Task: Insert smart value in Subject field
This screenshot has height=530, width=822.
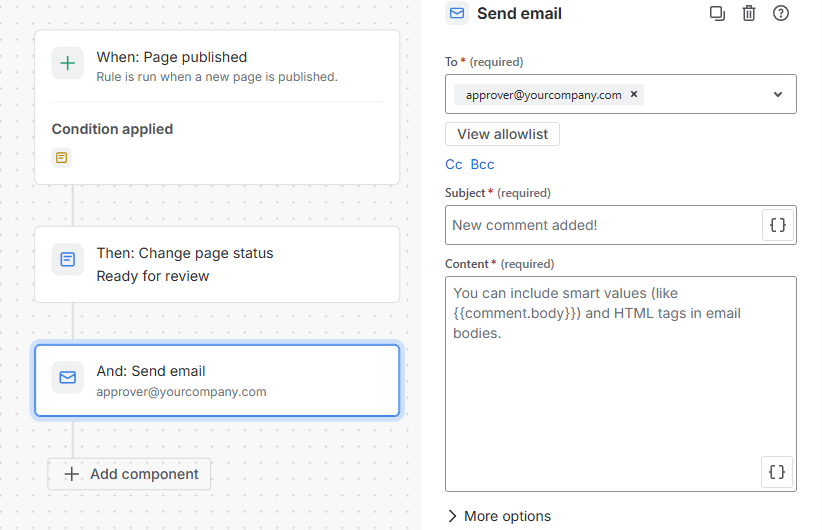Action: click(x=777, y=225)
